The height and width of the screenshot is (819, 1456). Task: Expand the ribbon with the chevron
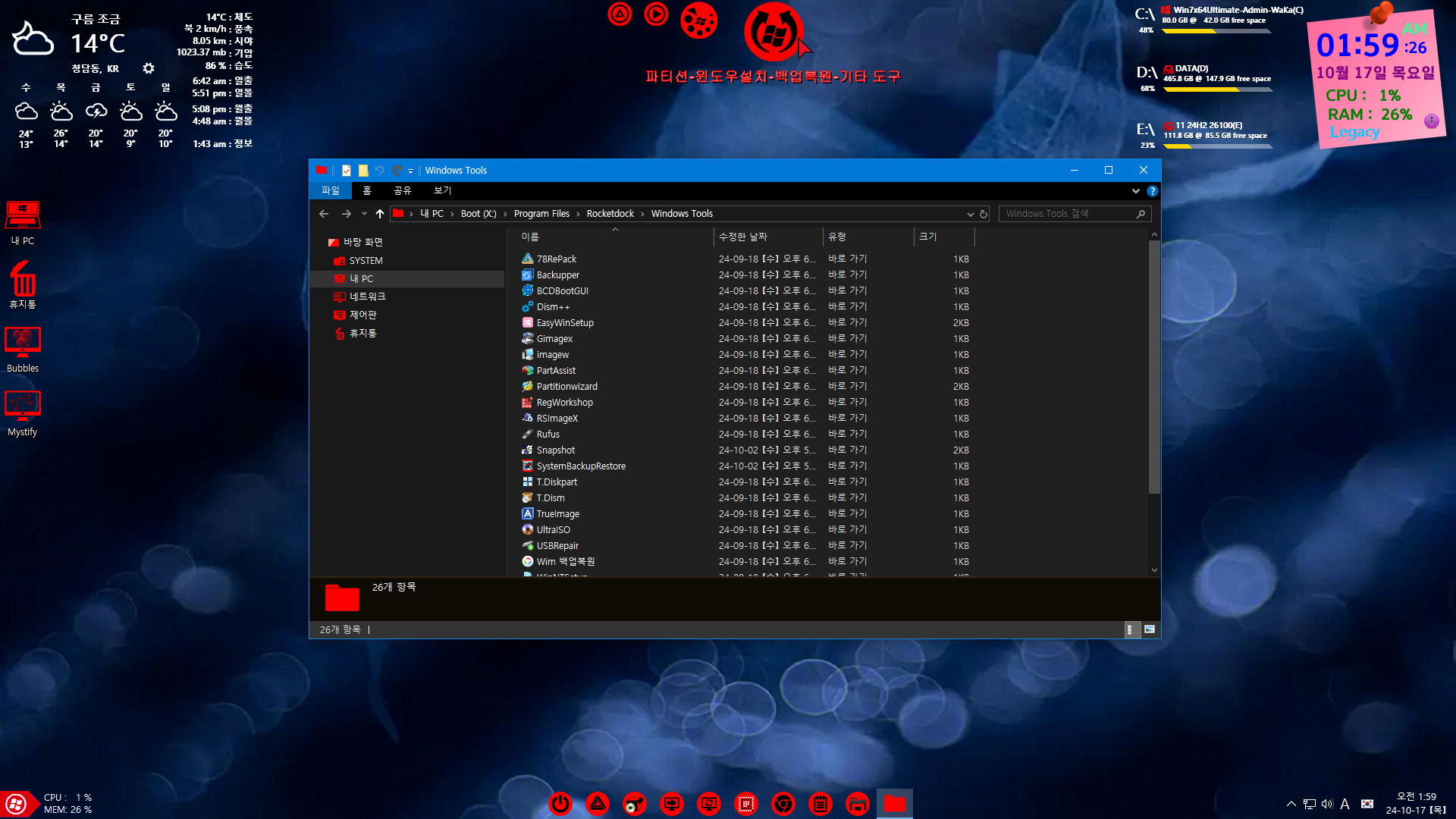[1135, 191]
